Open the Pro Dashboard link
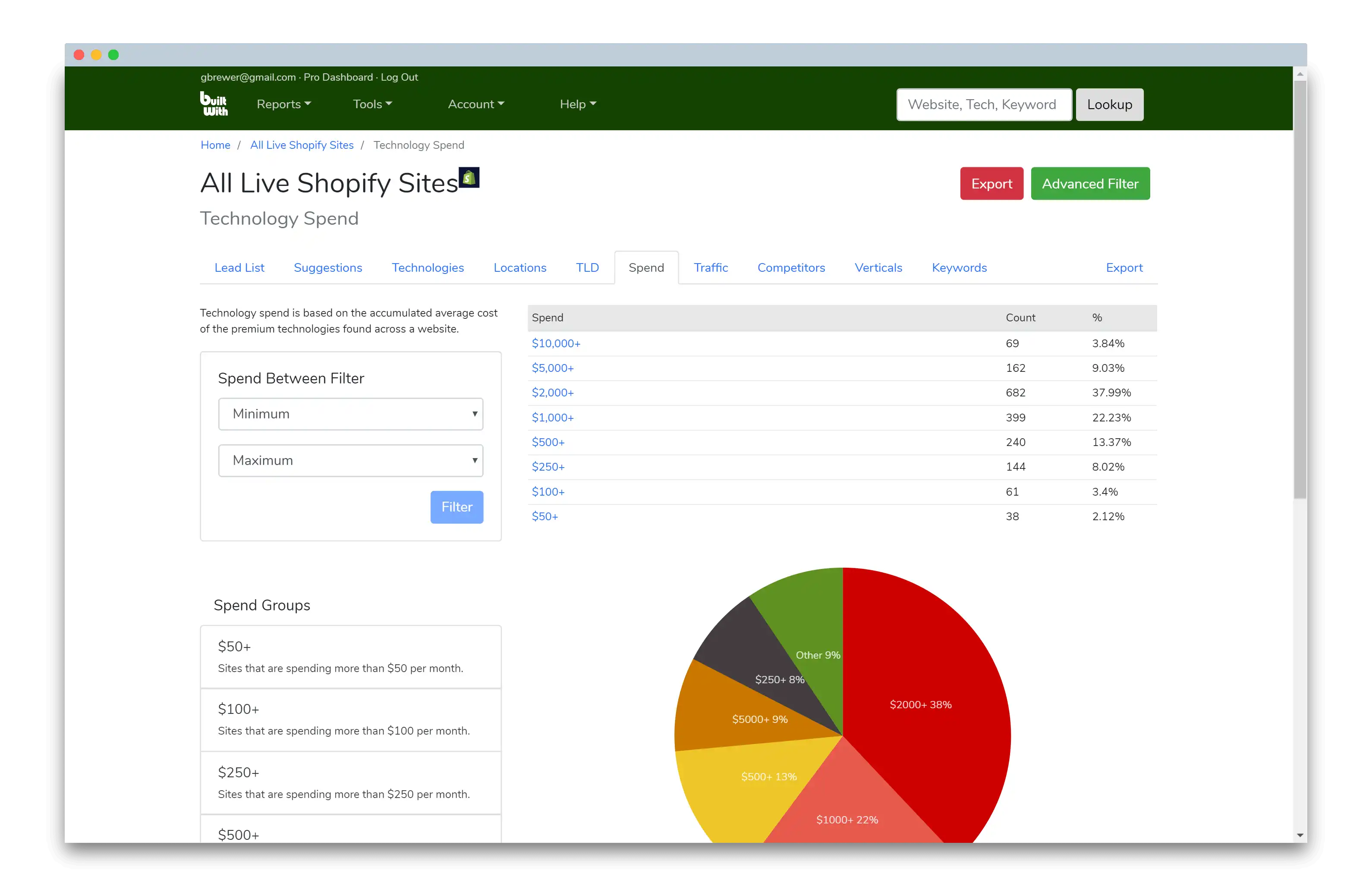Image resolution: width=1372 pixels, height=886 pixels. click(x=338, y=77)
